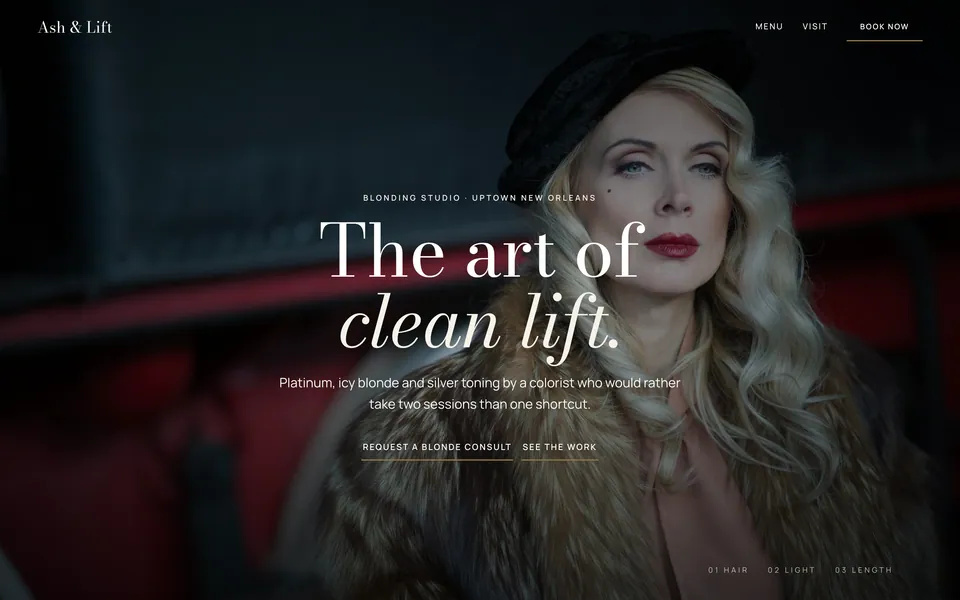Open the Ash & Lift logo link

pyautogui.click(x=75, y=27)
